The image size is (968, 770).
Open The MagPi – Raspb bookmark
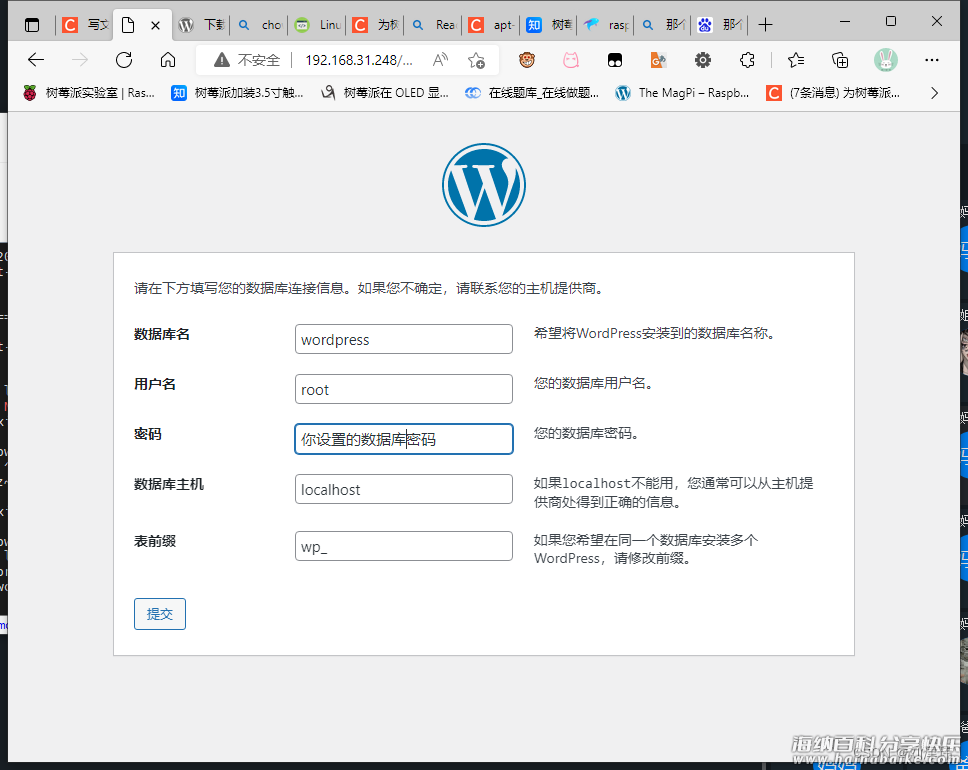click(682, 93)
